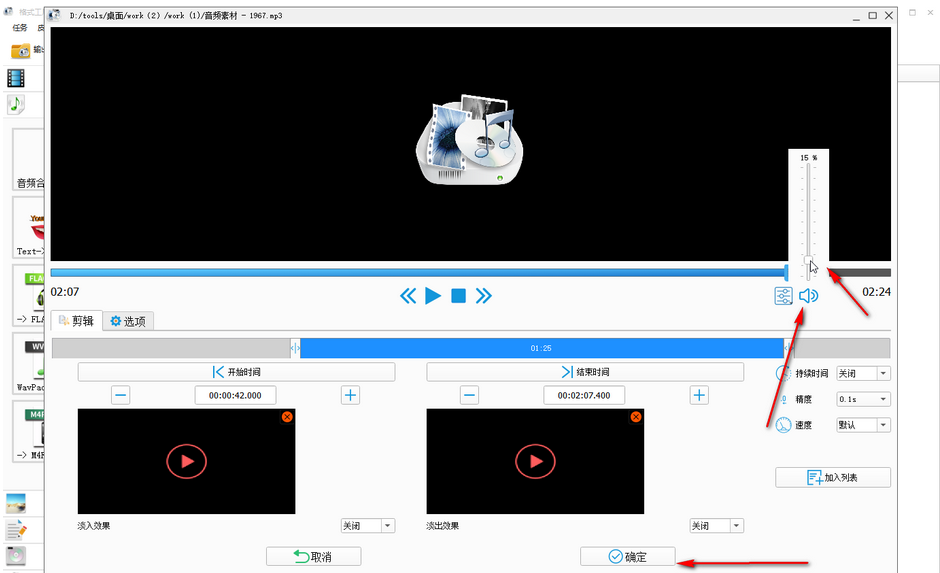
Task: Open the 淡入效果 dropdown
Action: 368,526
